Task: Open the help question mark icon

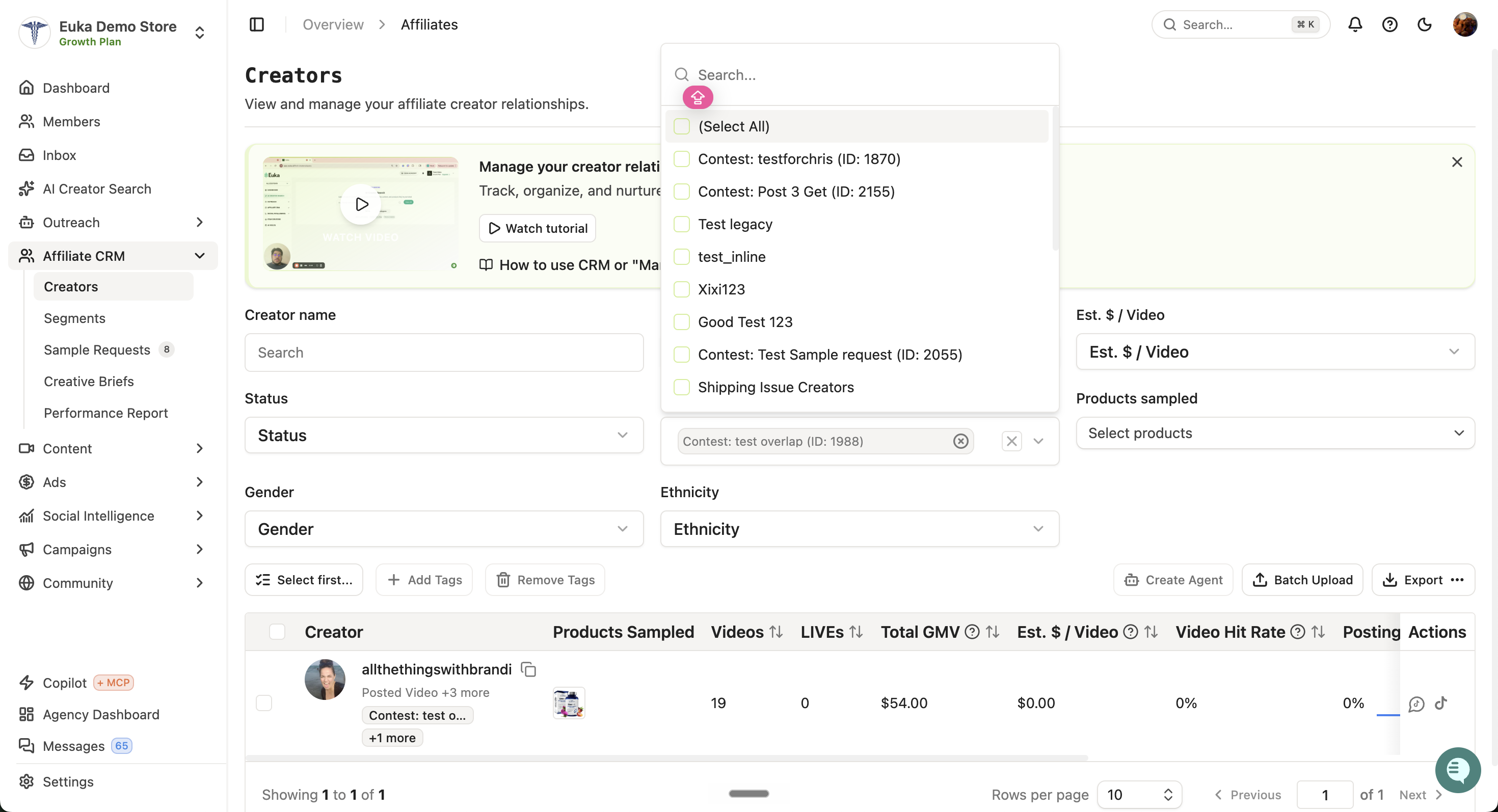Action: [x=1390, y=24]
